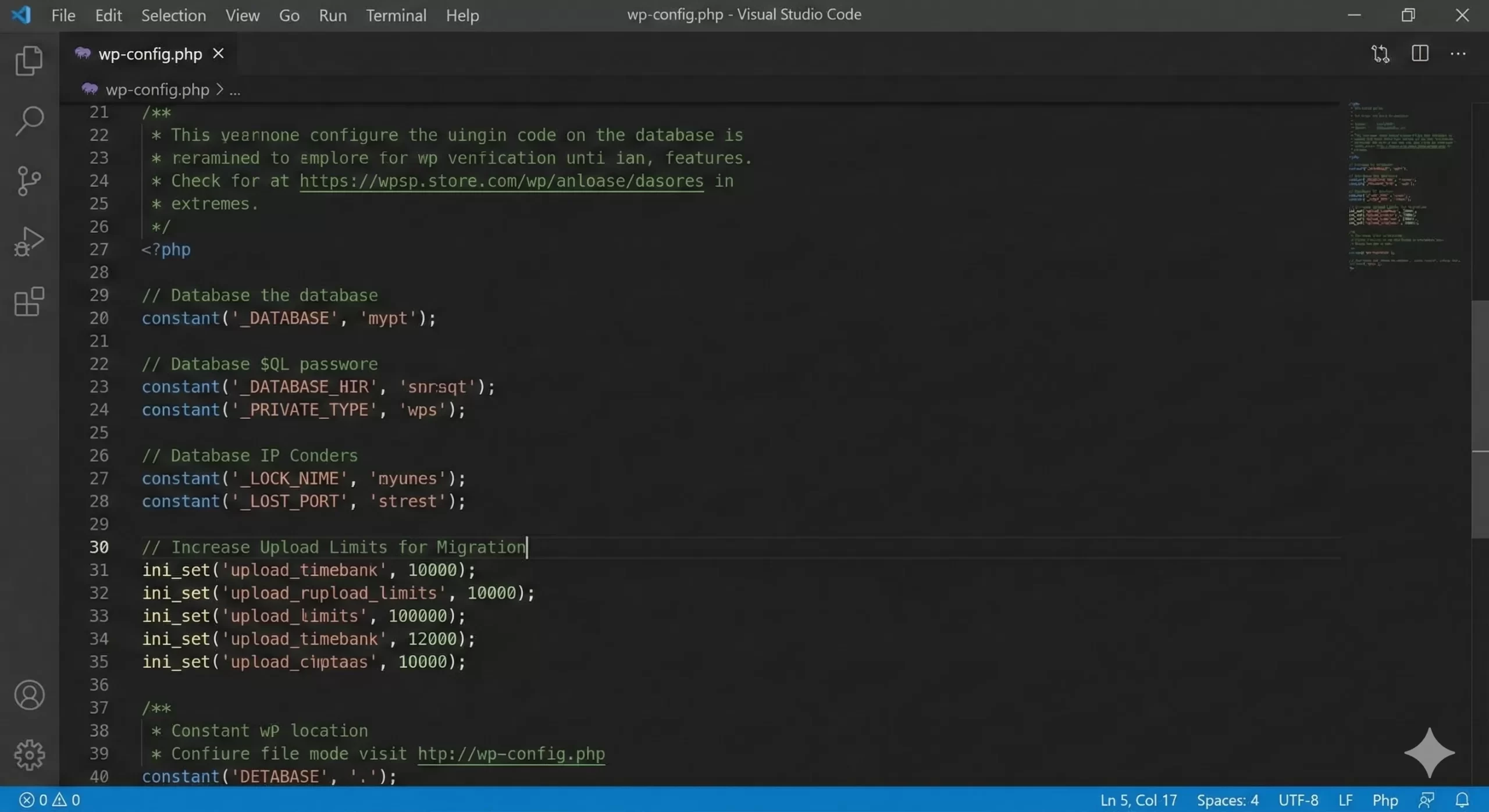
Task: Open the Search view icon
Action: point(29,121)
